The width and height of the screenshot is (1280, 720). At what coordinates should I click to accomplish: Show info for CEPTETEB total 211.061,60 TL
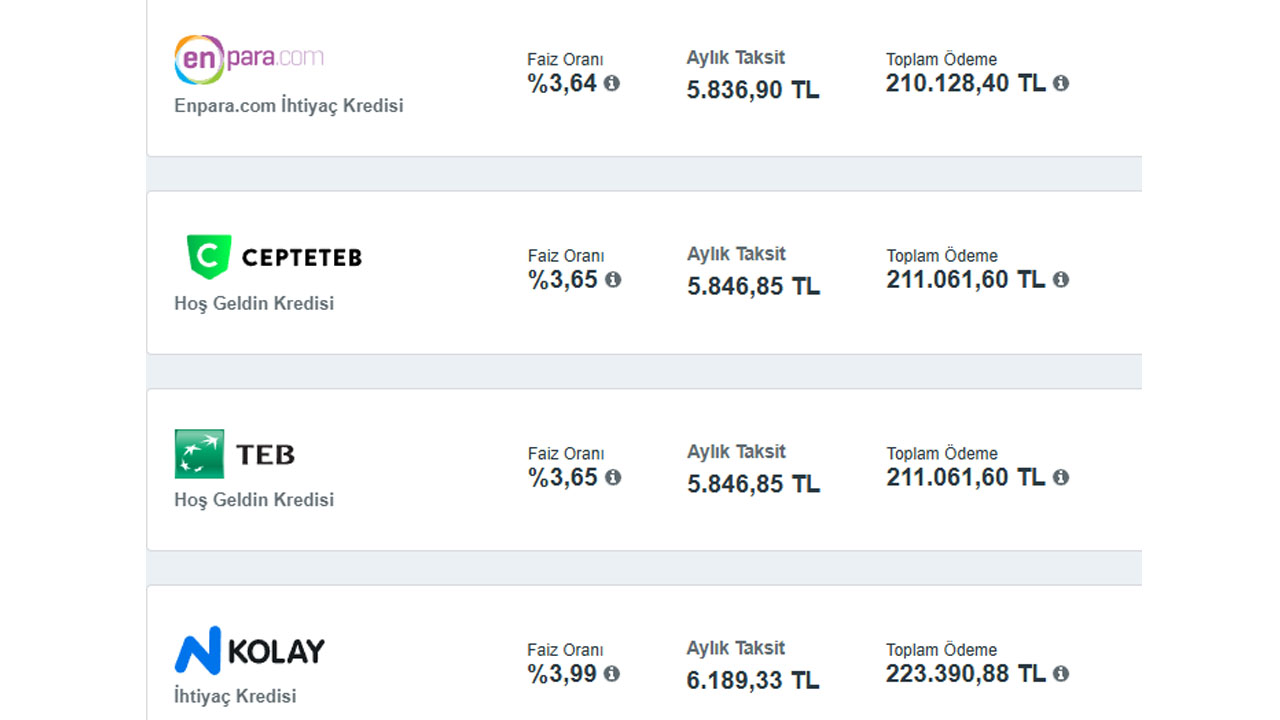(1061, 279)
